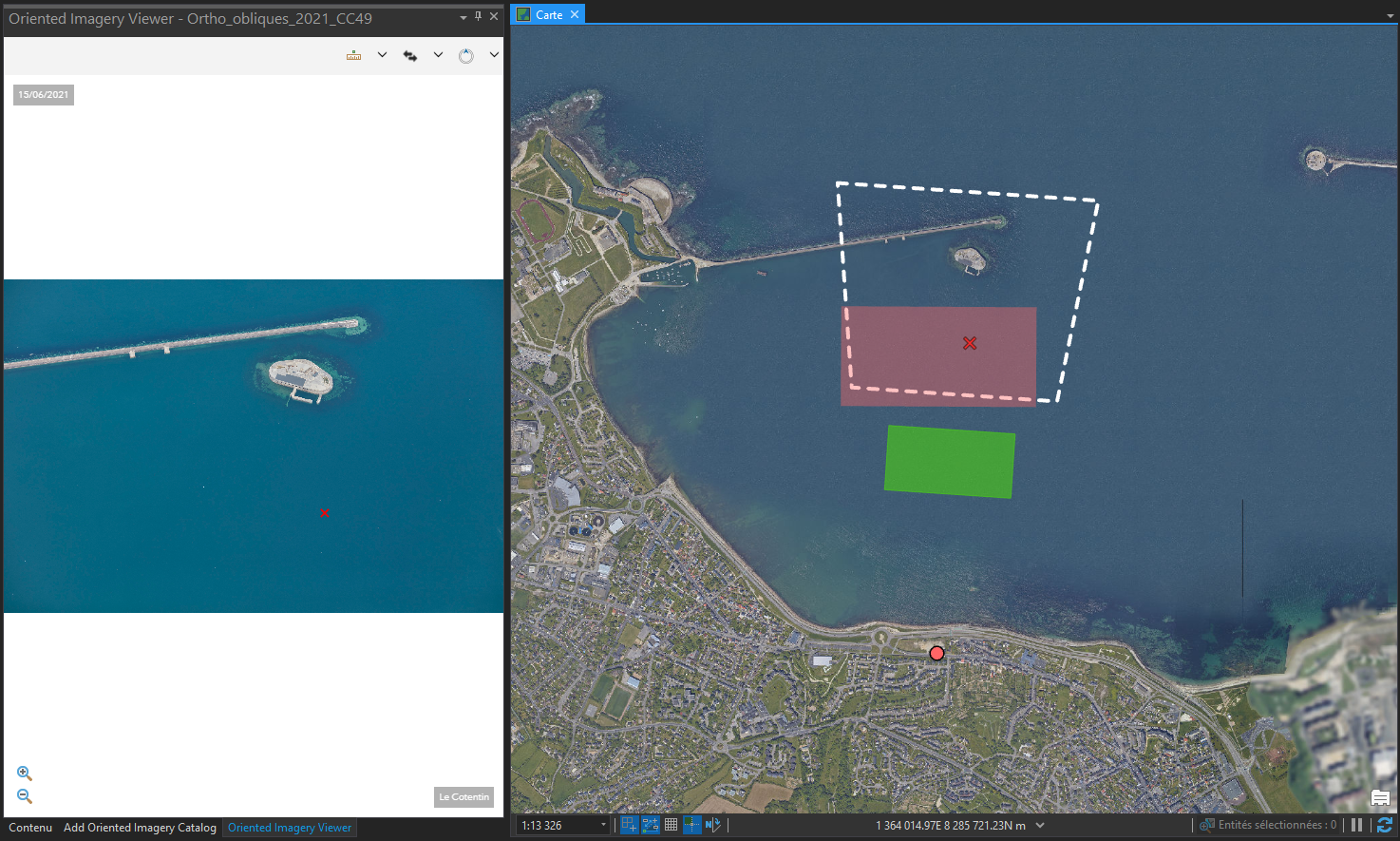
Task: Expand the Measure tool dropdown chevron
Action: 382,54
